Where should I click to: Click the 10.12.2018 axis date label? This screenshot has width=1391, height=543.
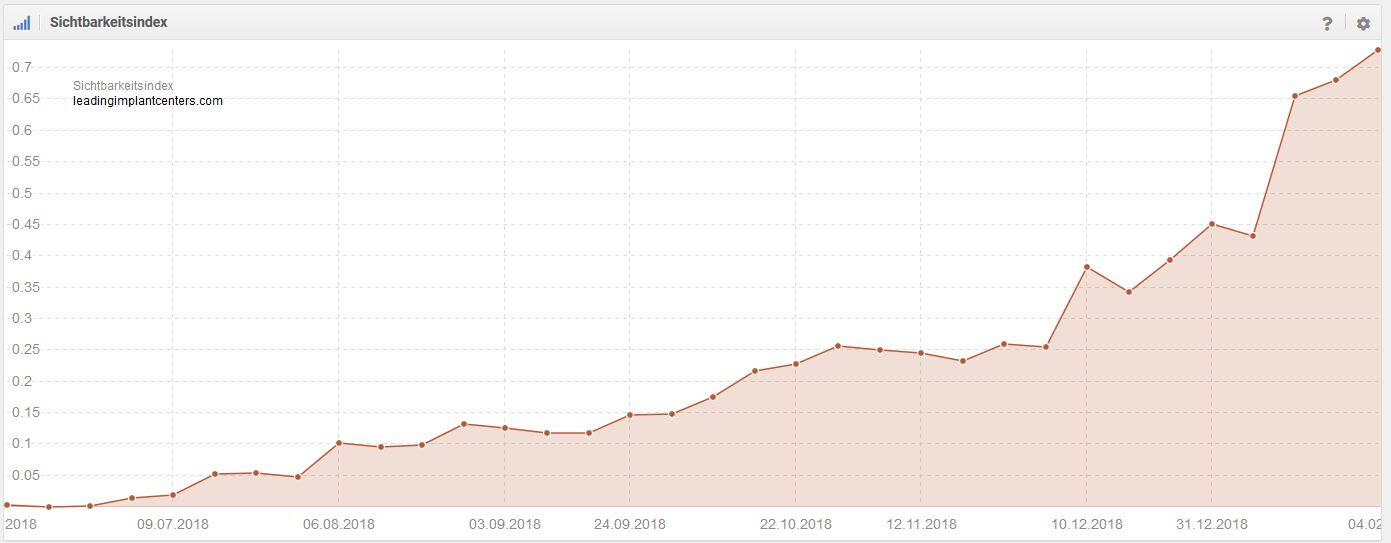click(x=1087, y=524)
